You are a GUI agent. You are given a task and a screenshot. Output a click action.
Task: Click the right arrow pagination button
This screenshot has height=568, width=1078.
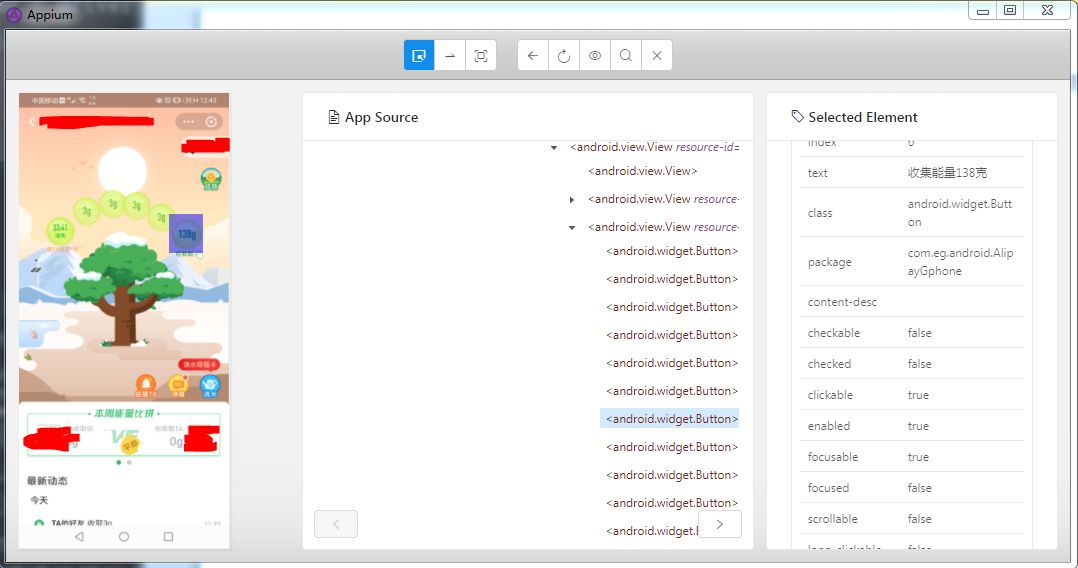click(x=720, y=524)
